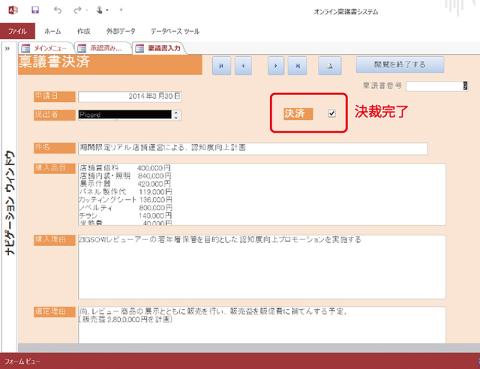Click the 申請日 date field
Viewport: 480px width, 369px height.
(x=130, y=97)
